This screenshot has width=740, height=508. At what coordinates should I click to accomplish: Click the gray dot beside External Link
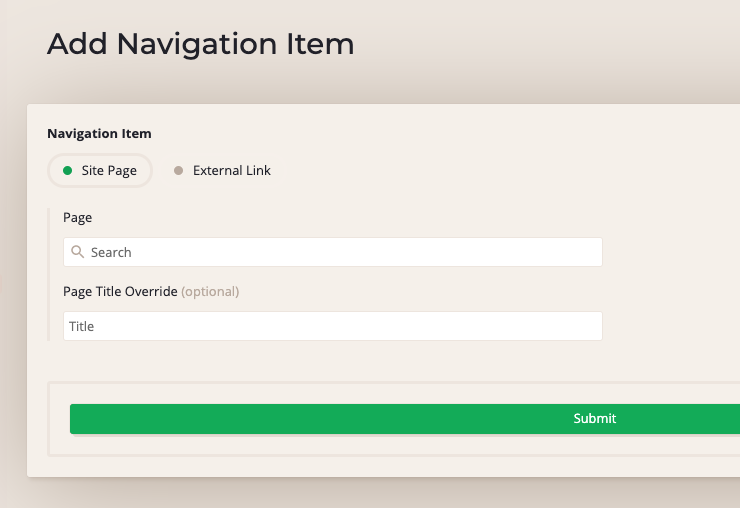(179, 171)
